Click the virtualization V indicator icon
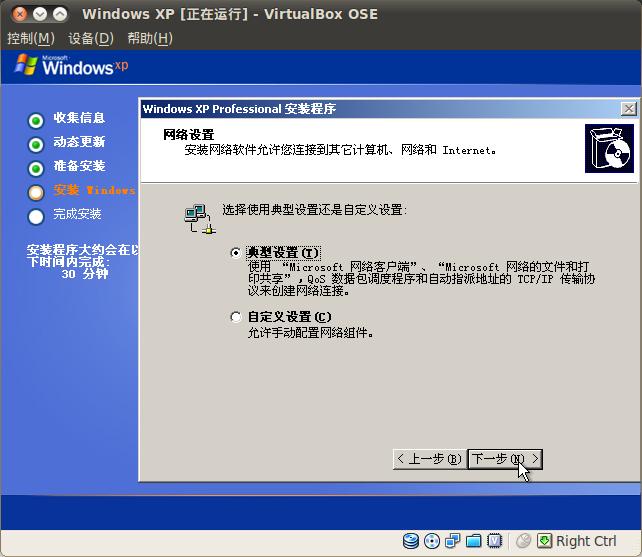Image resolution: width=642 pixels, height=557 pixels. pos(495,541)
